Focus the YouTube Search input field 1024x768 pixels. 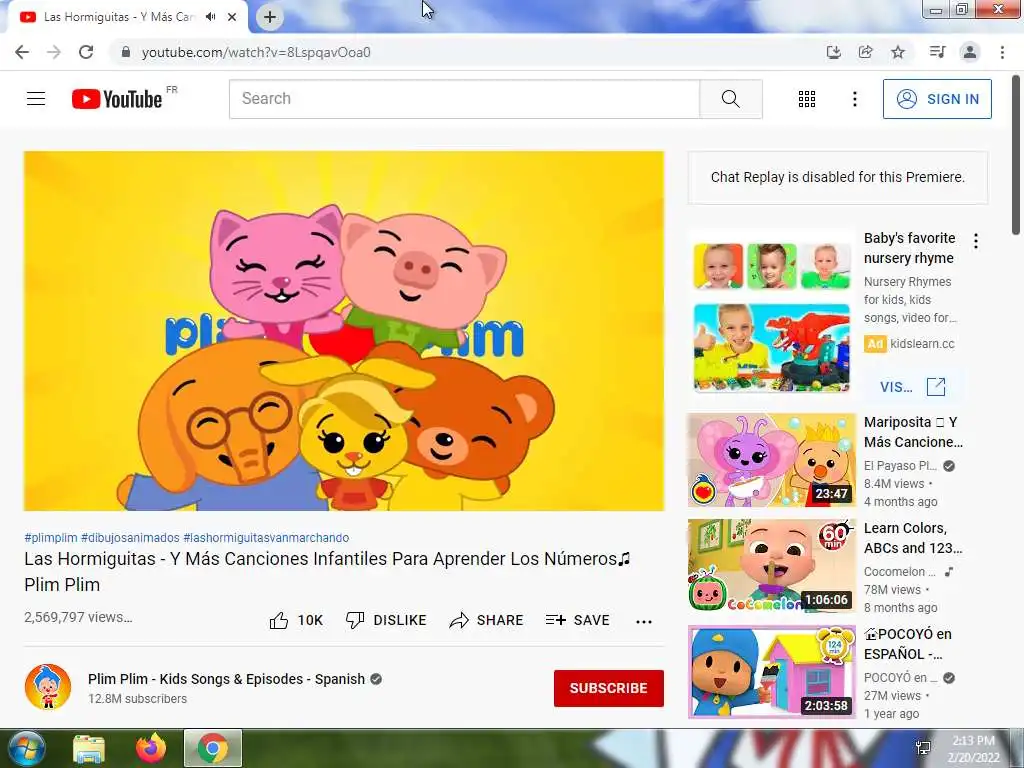[464, 99]
